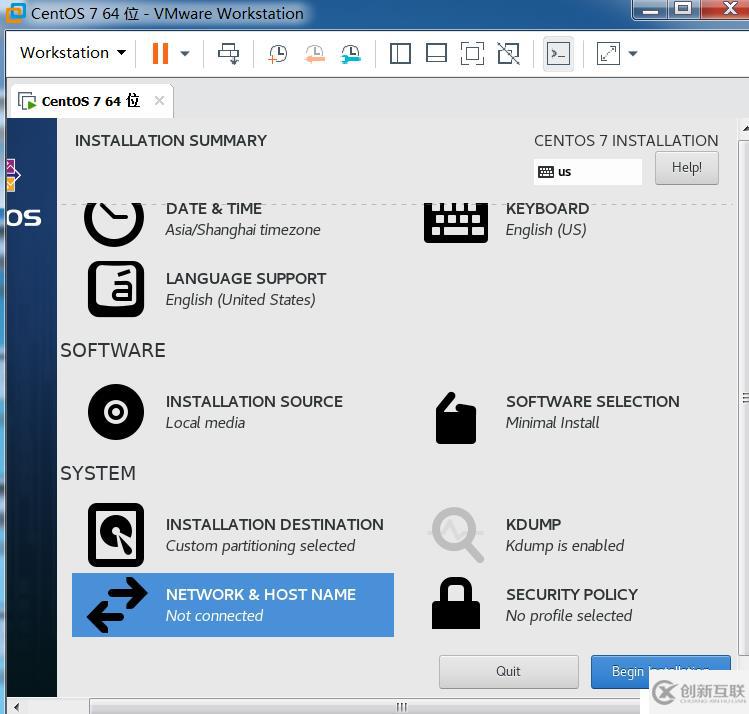This screenshot has height=714, width=749.
Task: Open Installation Source disc icon
Action: tap(116, 412)
